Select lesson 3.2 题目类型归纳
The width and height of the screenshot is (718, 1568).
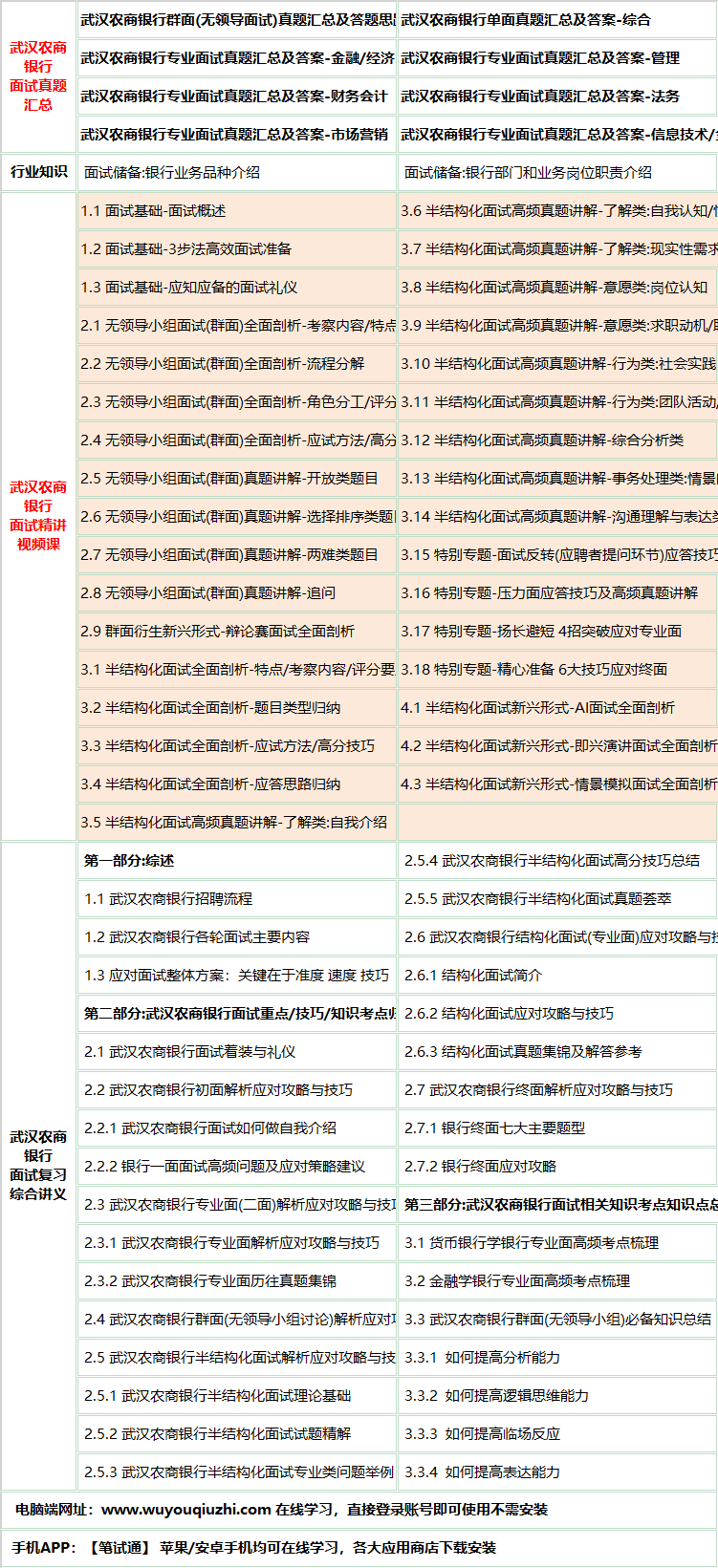pyautogui.click(x=210, y=708)
